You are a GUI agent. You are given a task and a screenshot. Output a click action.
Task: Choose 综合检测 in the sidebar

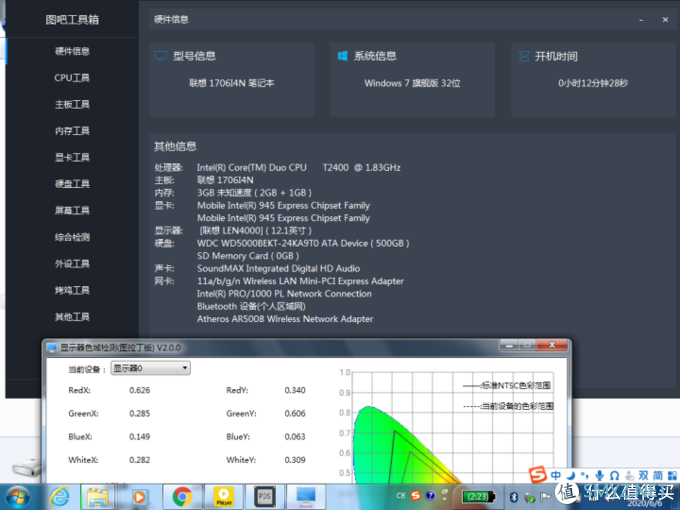point(72,237)
